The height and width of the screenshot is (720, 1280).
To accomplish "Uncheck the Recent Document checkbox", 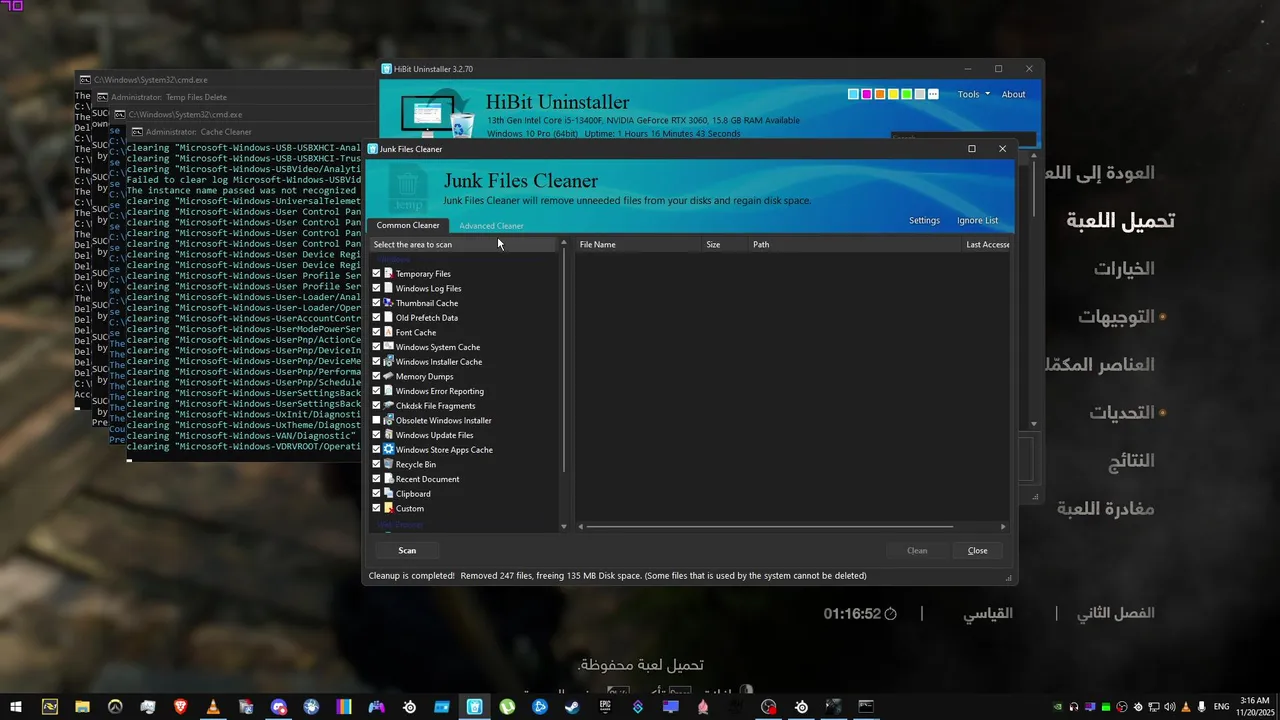I will coord(376,479).
